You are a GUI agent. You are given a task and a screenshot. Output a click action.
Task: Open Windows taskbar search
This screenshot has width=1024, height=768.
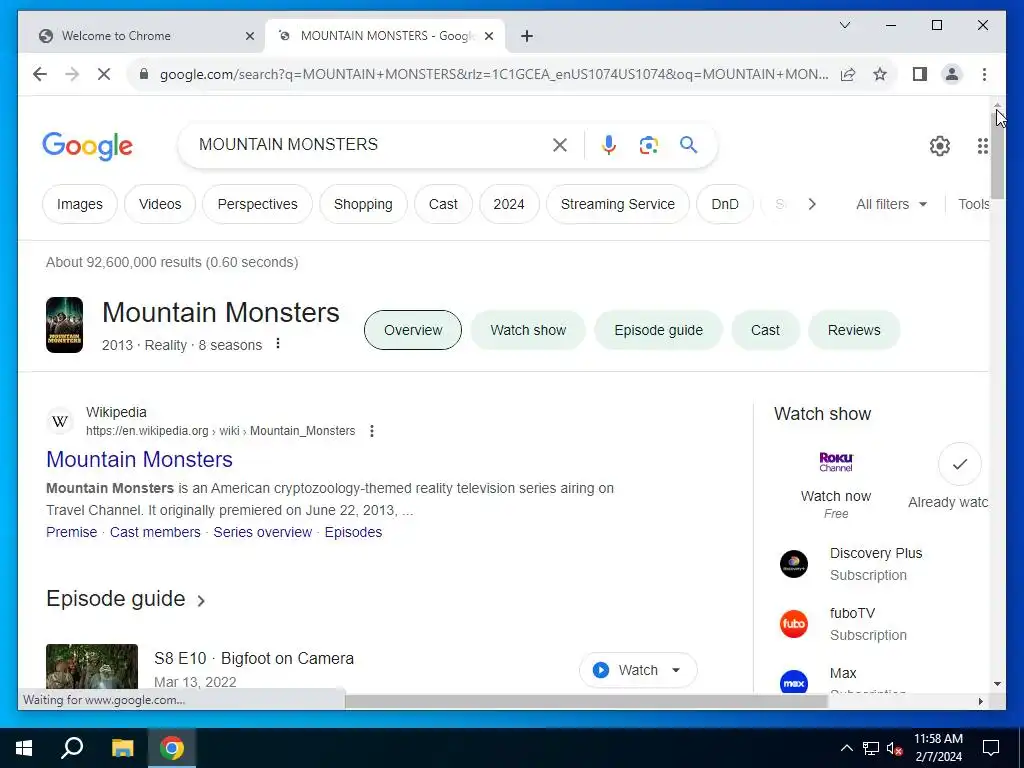[72, 748]
